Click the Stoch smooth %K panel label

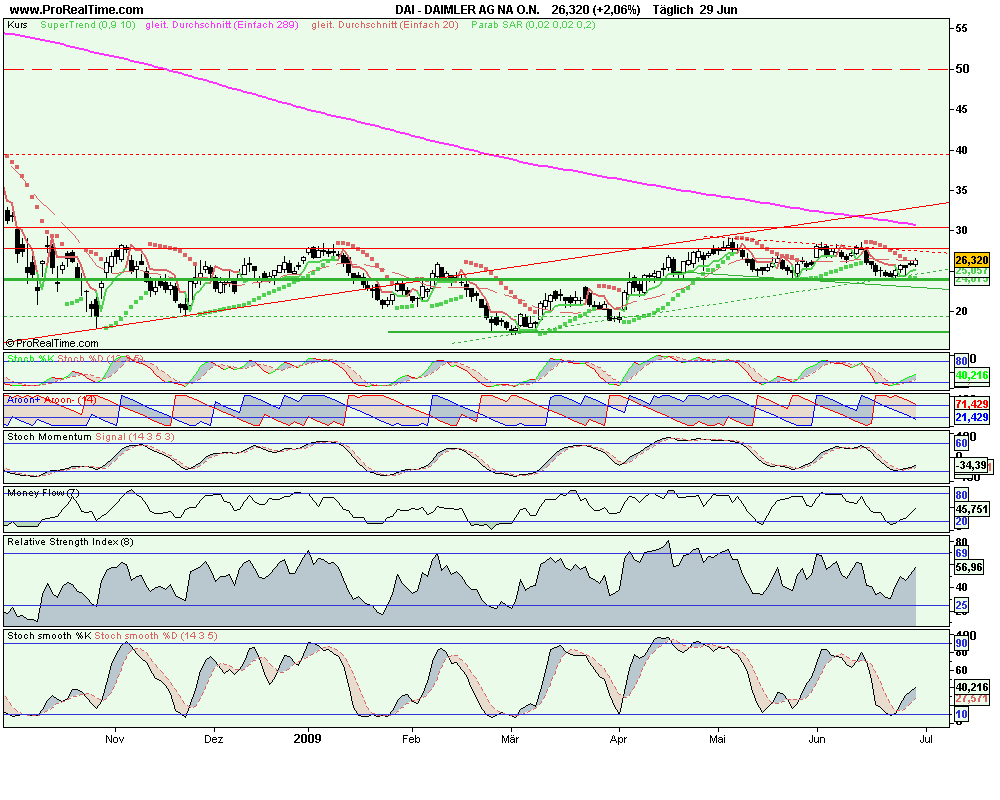(x=112, y=635)
